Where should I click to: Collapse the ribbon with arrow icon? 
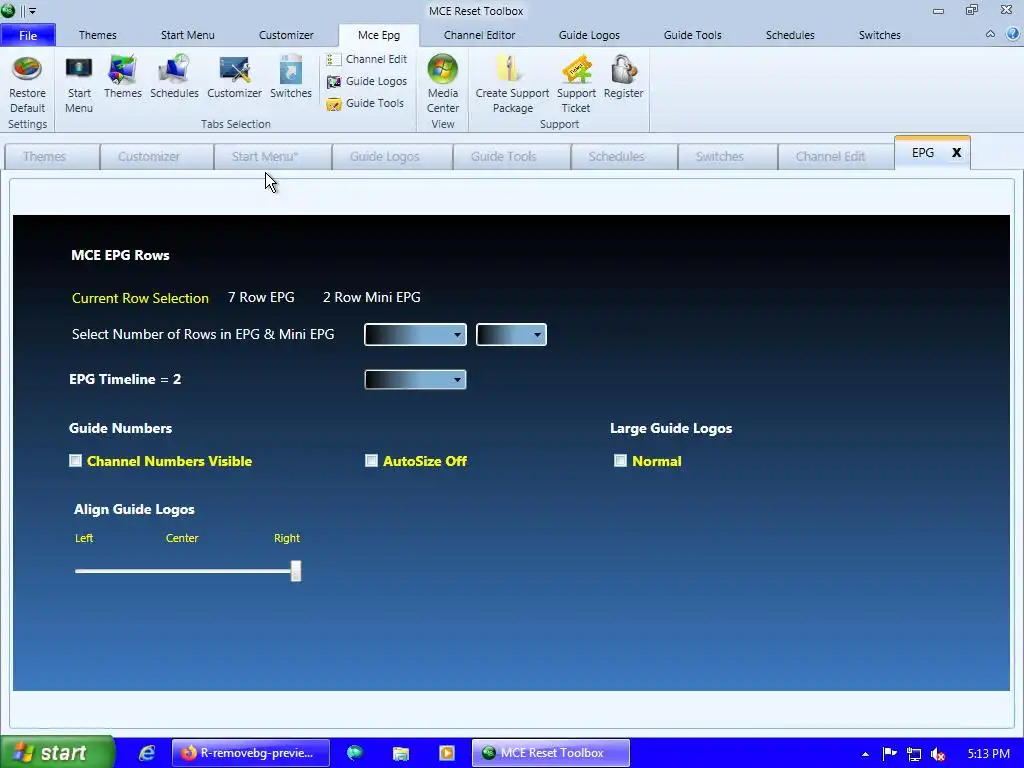tap(990, 35)
